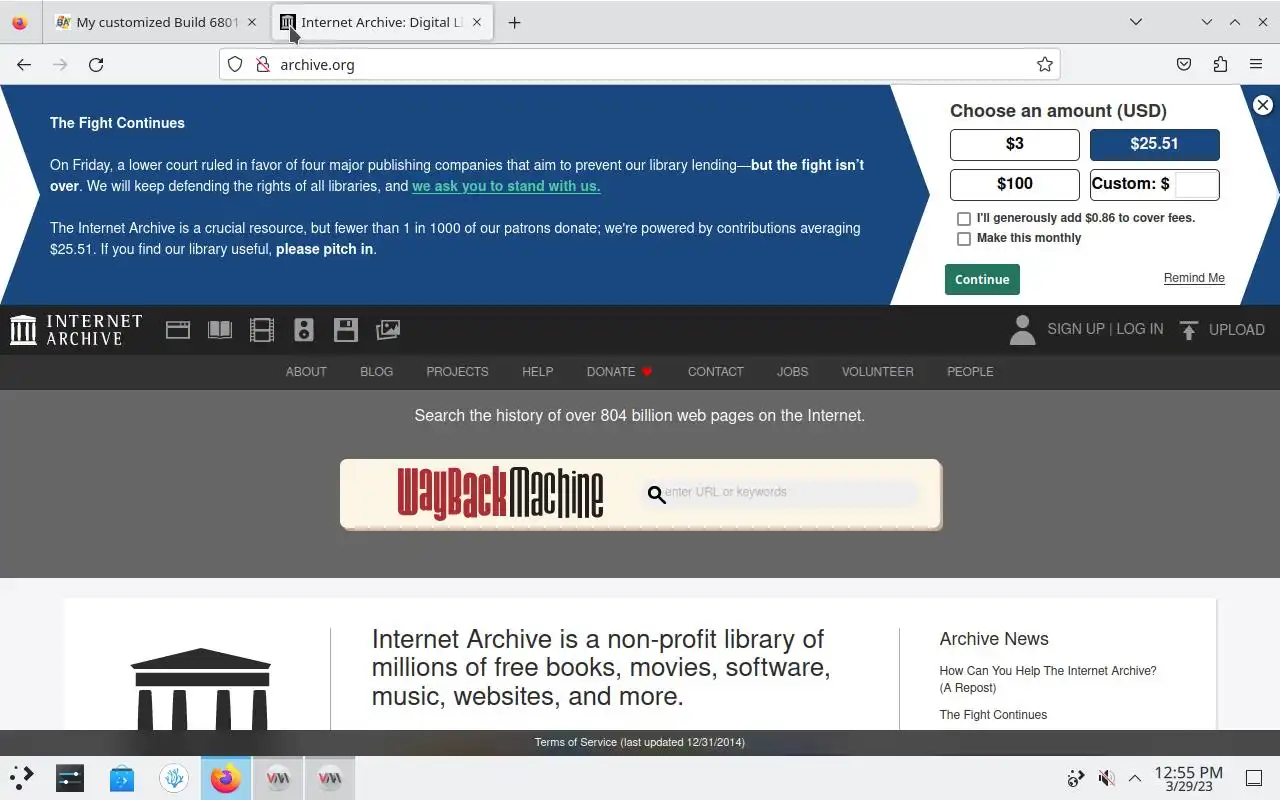Screen dimensions: 1280x800
Task: Expand the hidden system tray icons
Action: point(1135,778)
